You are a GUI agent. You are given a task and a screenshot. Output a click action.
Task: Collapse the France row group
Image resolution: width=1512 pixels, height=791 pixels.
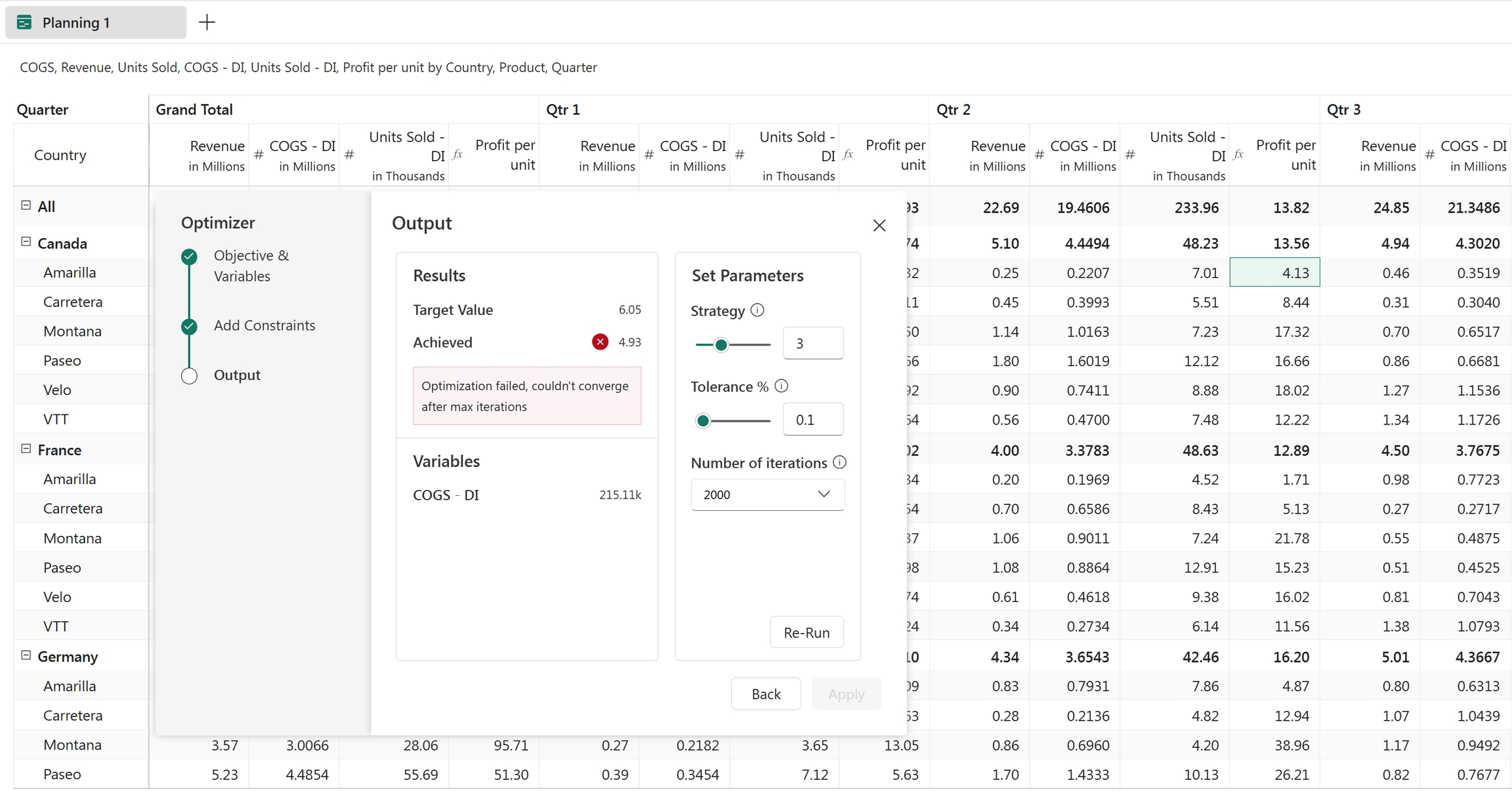[26, 449]
